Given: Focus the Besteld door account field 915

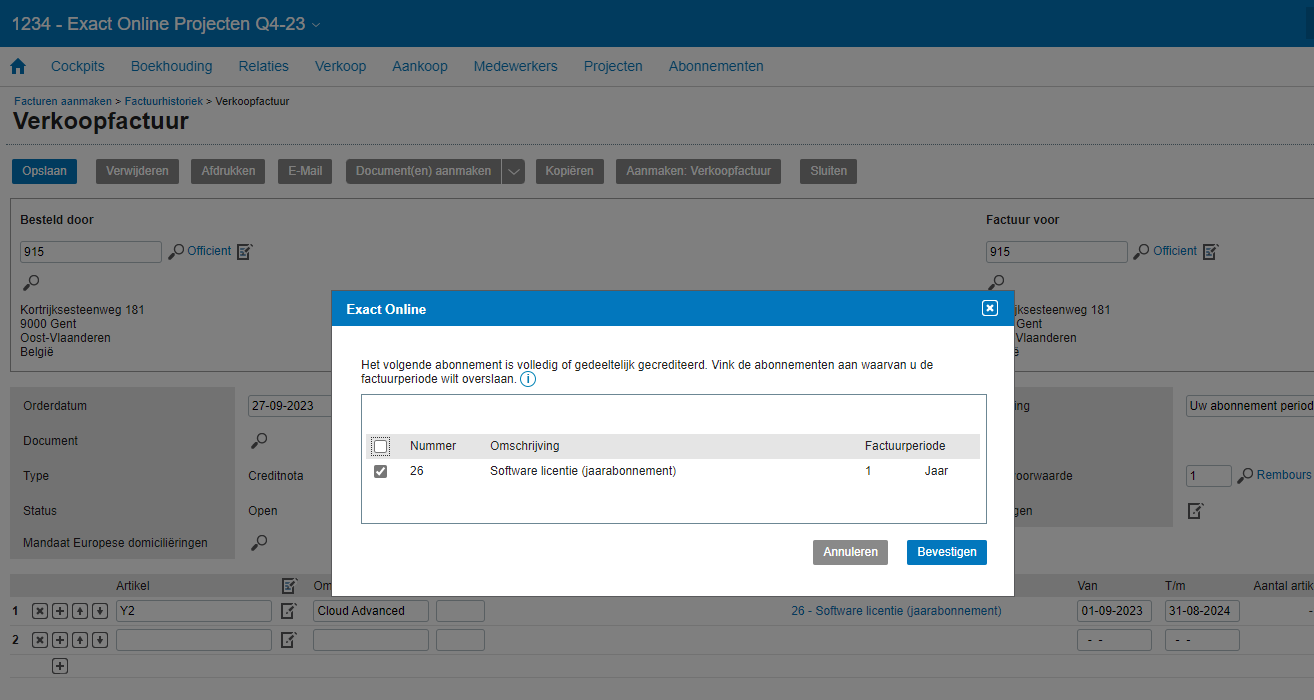Looking at the screenshot, I should pos(91,252).
